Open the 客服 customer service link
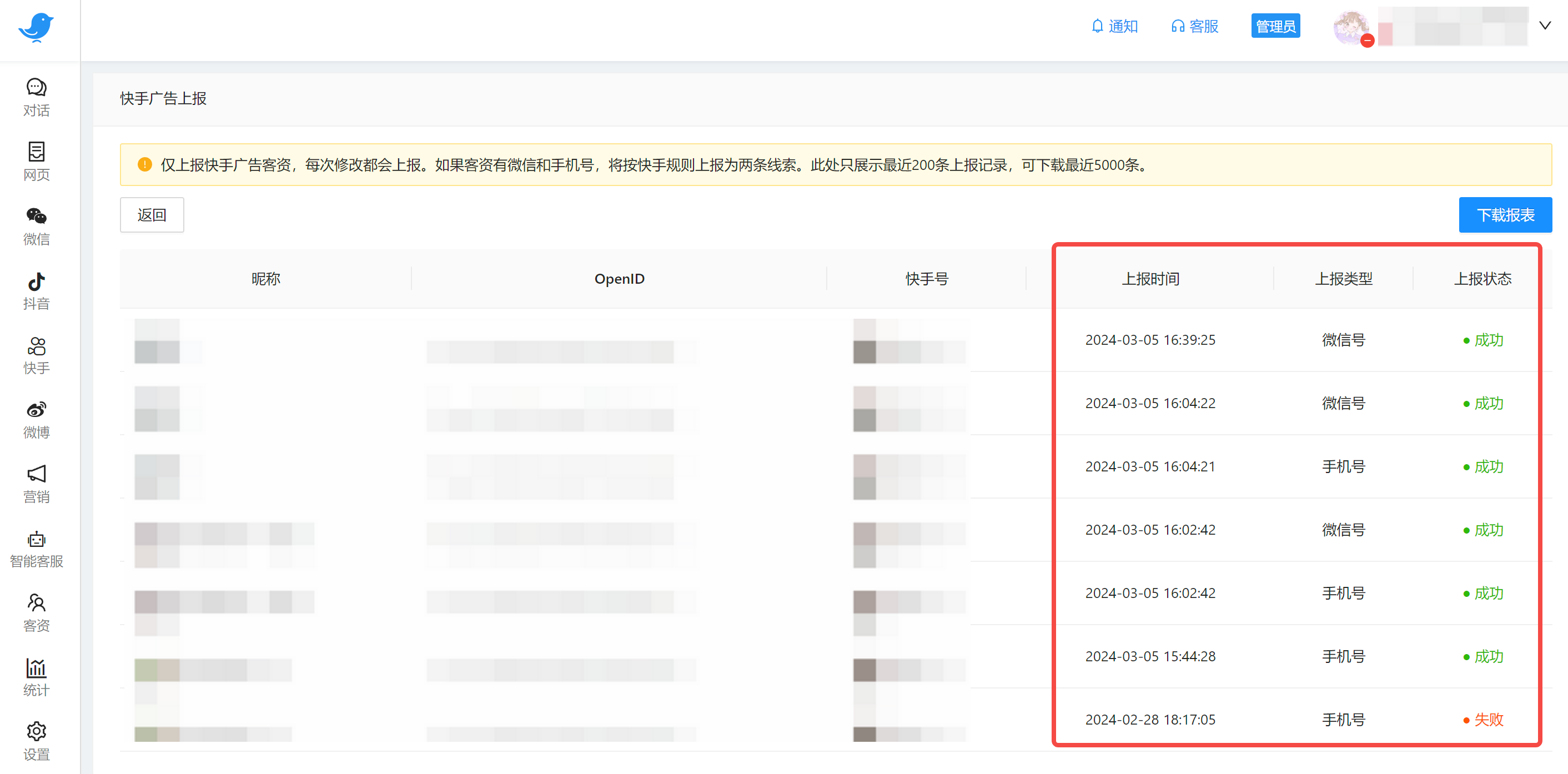 point(1195,26)
